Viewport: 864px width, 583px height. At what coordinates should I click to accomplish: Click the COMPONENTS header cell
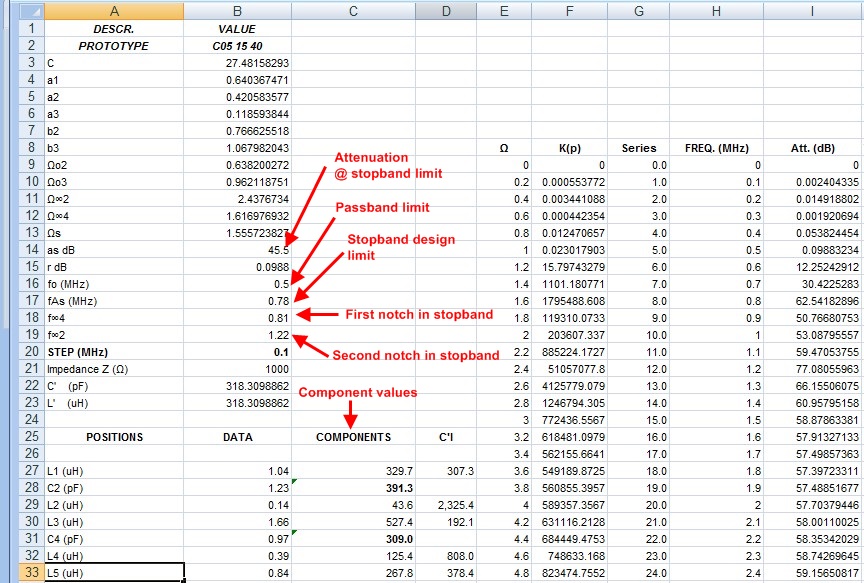click(353, 437)
